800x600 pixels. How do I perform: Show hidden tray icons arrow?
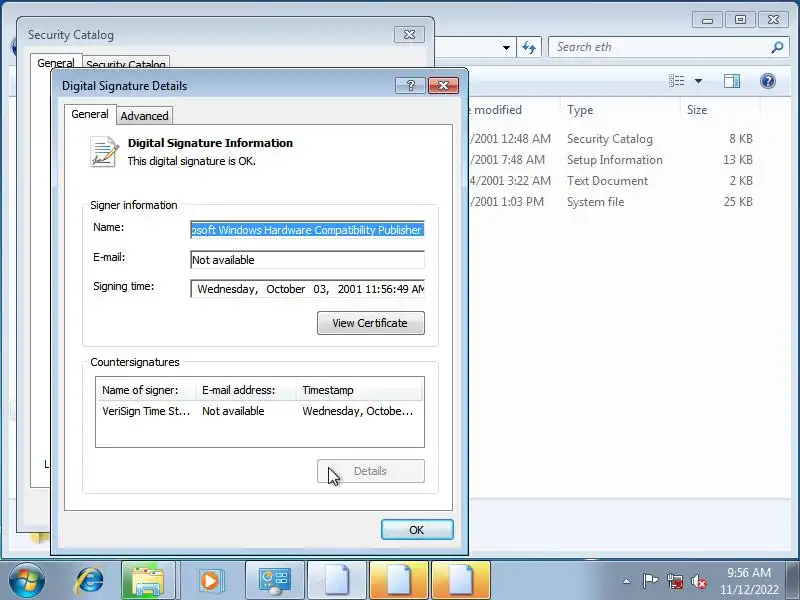(627, 581)
